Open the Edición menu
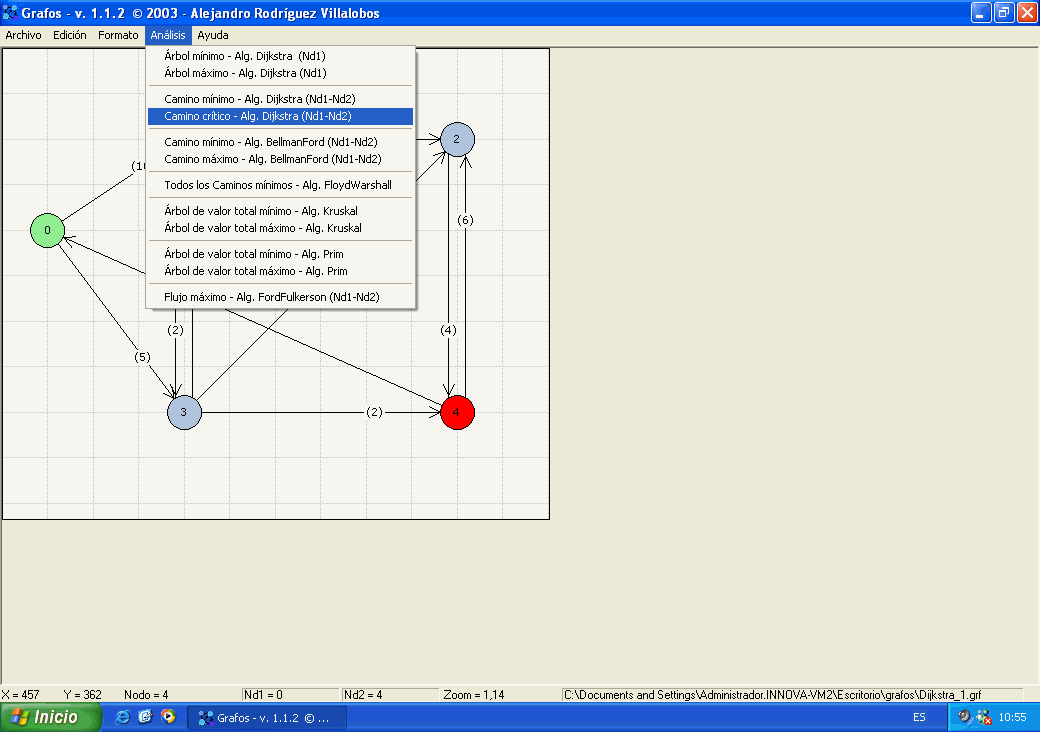Viewport: 1040px width, 732px height. tap(70, 35)
